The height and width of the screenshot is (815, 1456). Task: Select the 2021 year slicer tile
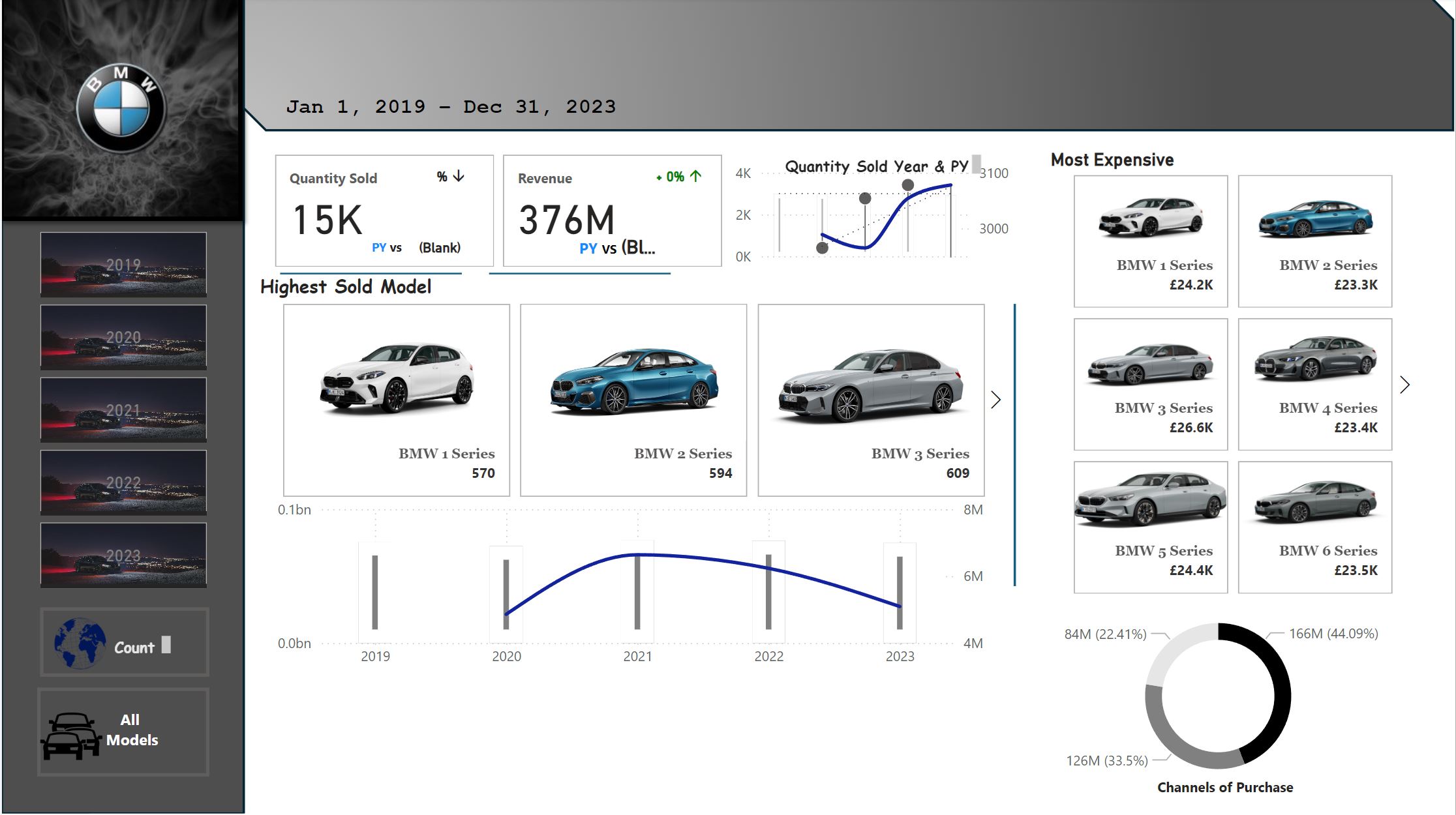tap(123, 410)
